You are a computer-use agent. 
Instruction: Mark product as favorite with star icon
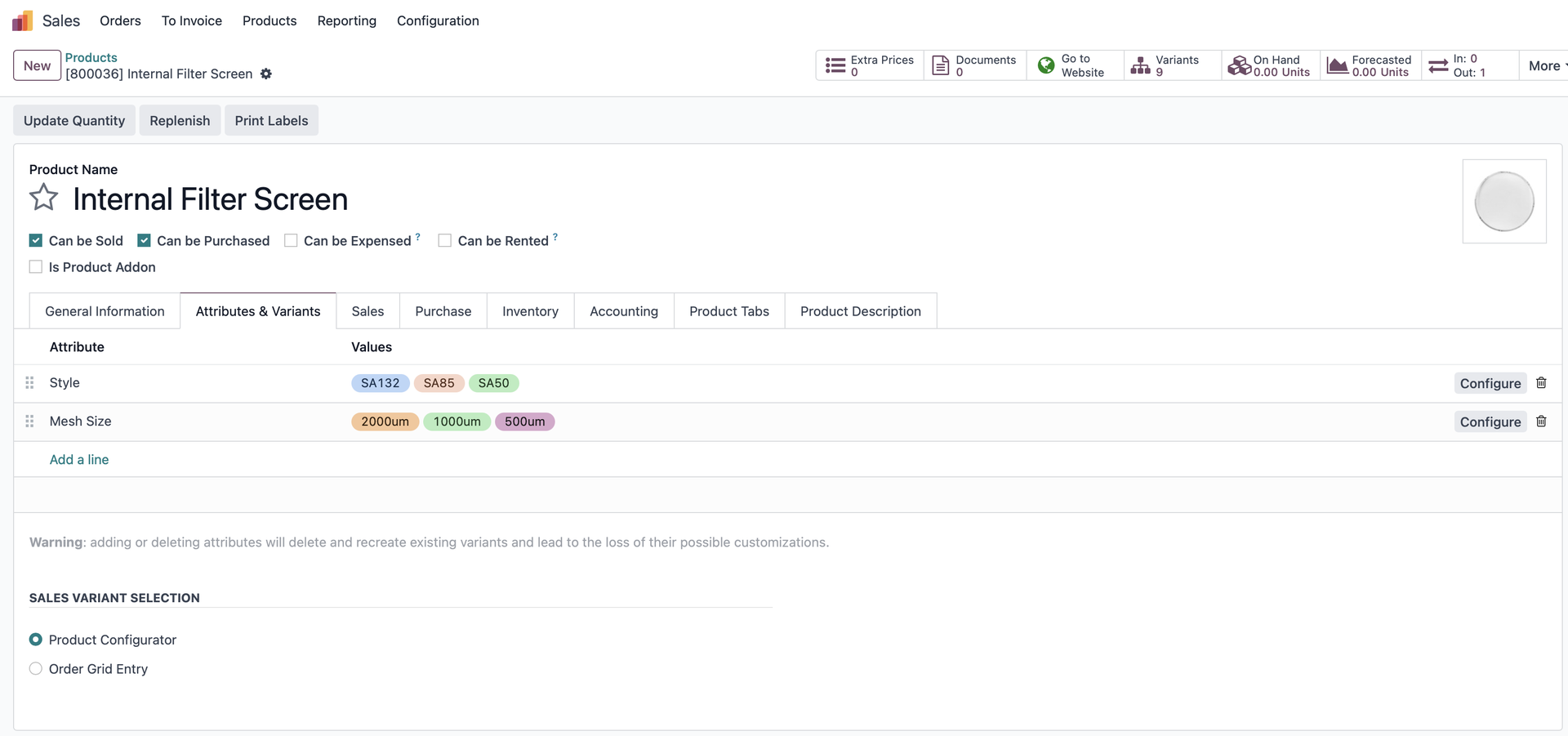(x=44, y=198)
